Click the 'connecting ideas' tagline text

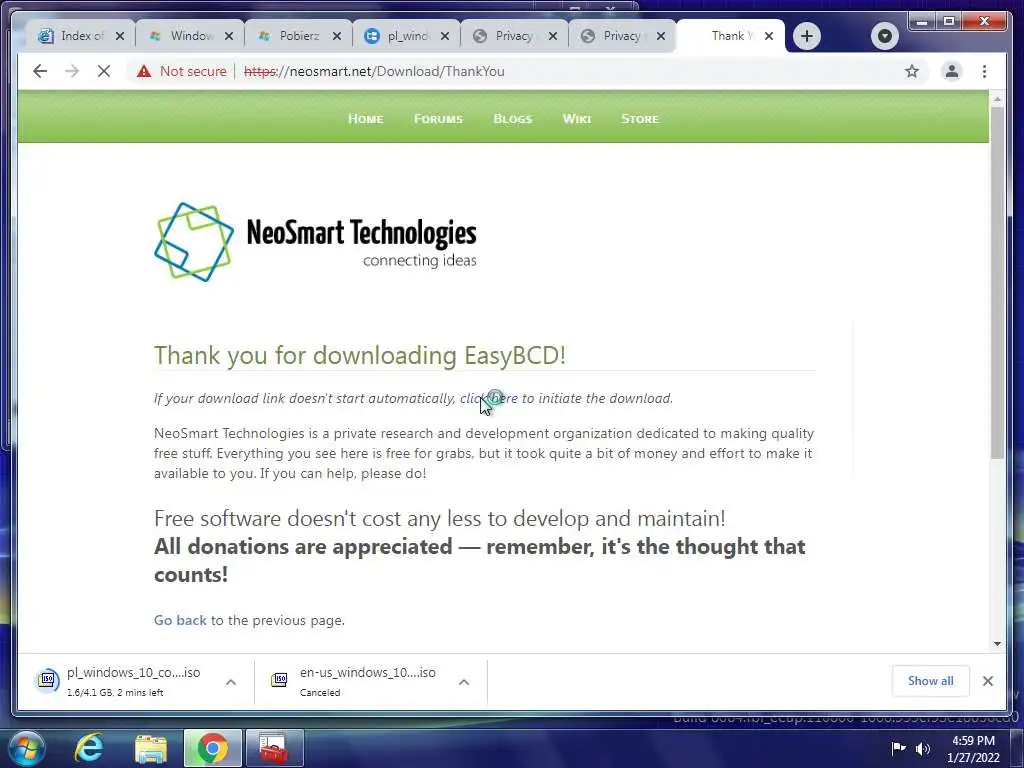point(420,261)
